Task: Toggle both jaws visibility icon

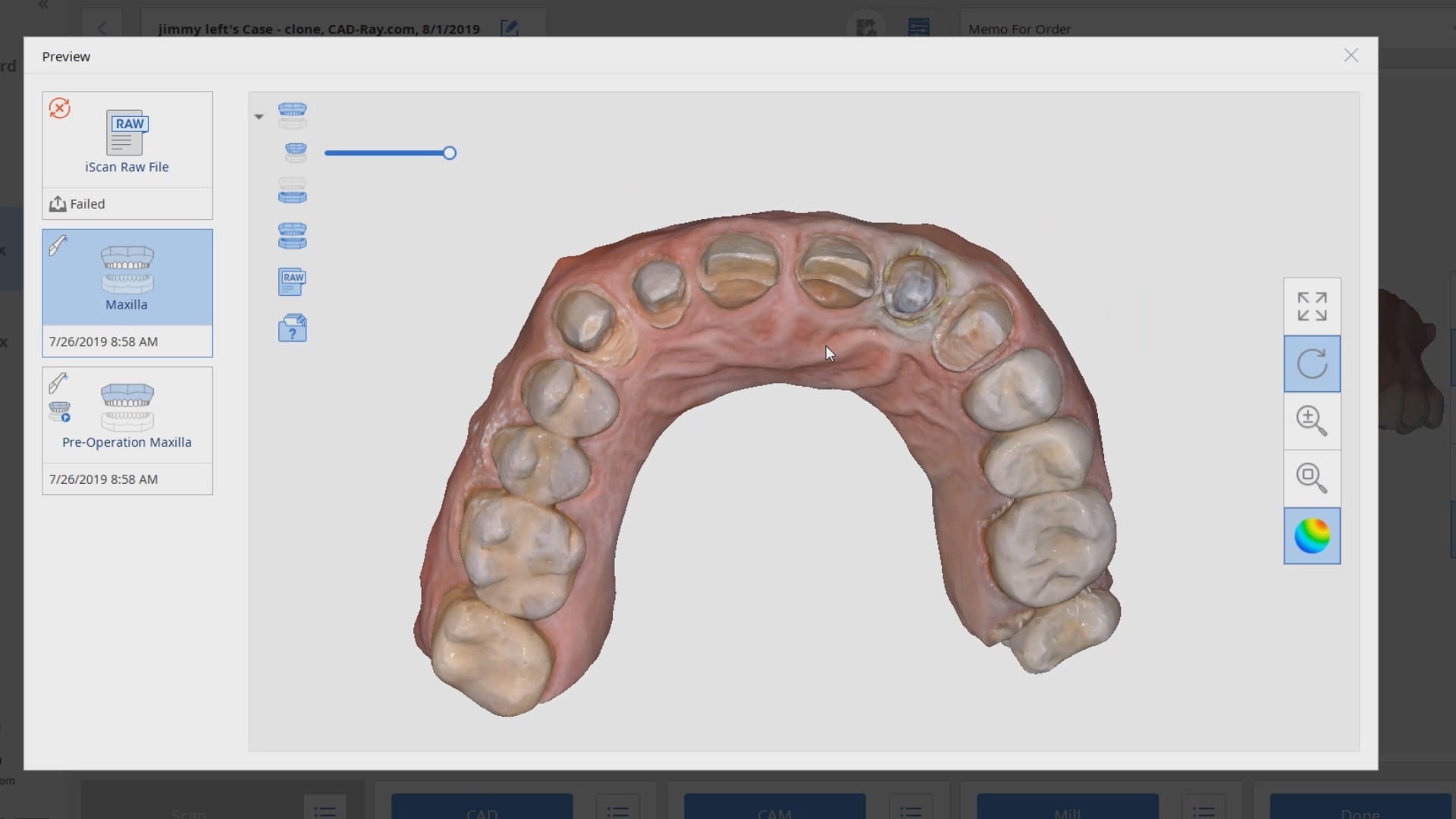Action: point(292,236)
